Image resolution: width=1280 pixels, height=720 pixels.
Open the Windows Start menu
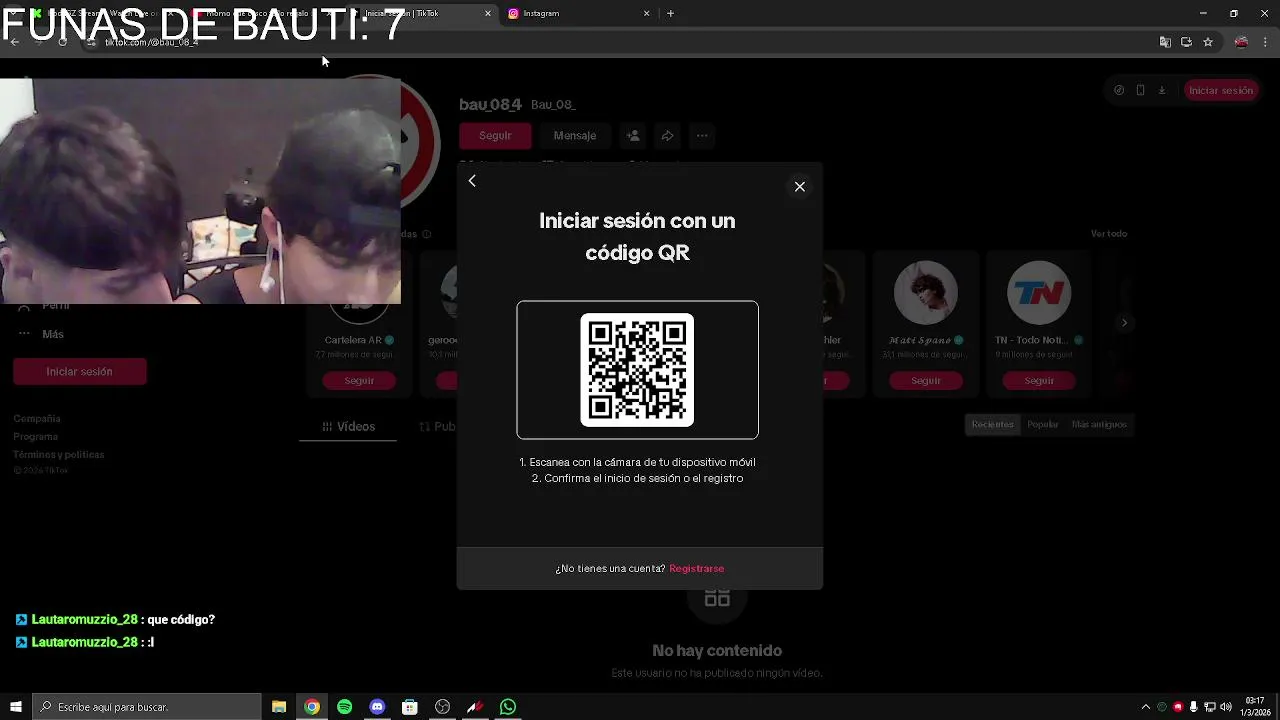(x=15, y=707)
